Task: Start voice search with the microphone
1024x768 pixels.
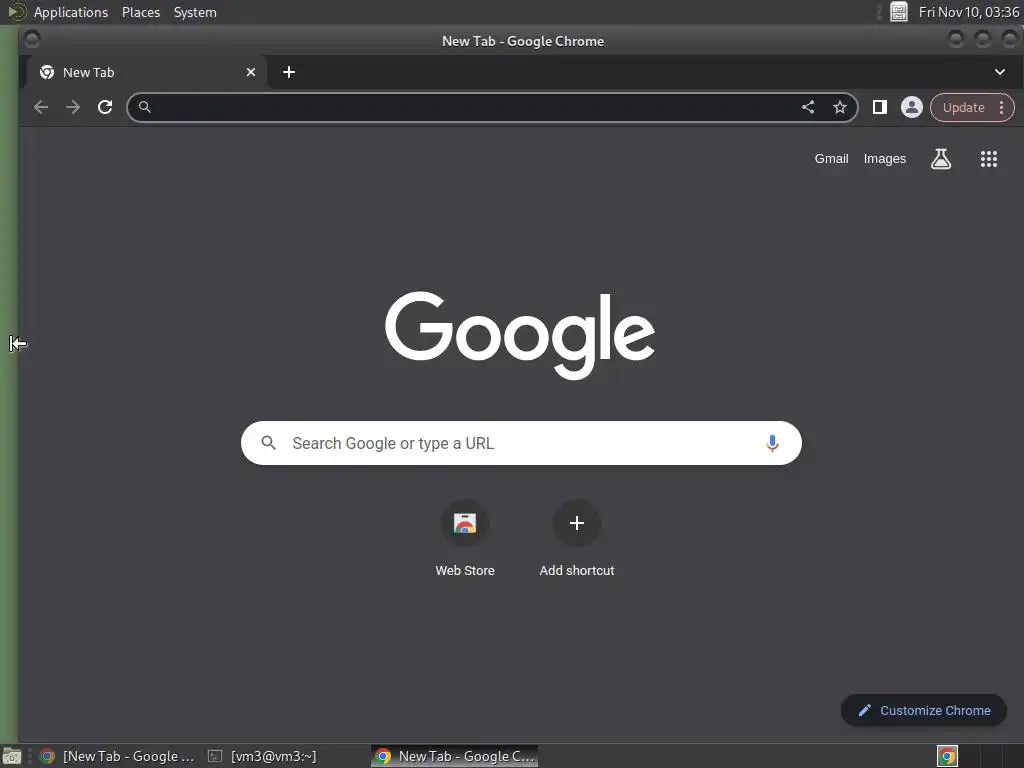Action: click(772, 443)
